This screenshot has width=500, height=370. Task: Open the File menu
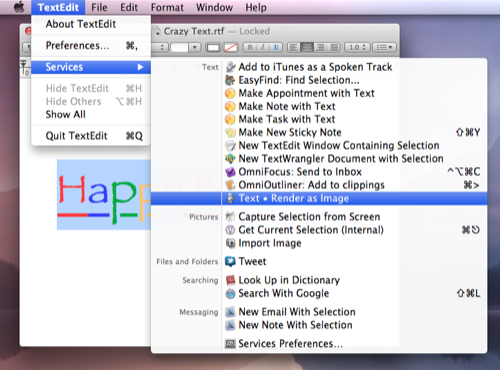[99, 7]
